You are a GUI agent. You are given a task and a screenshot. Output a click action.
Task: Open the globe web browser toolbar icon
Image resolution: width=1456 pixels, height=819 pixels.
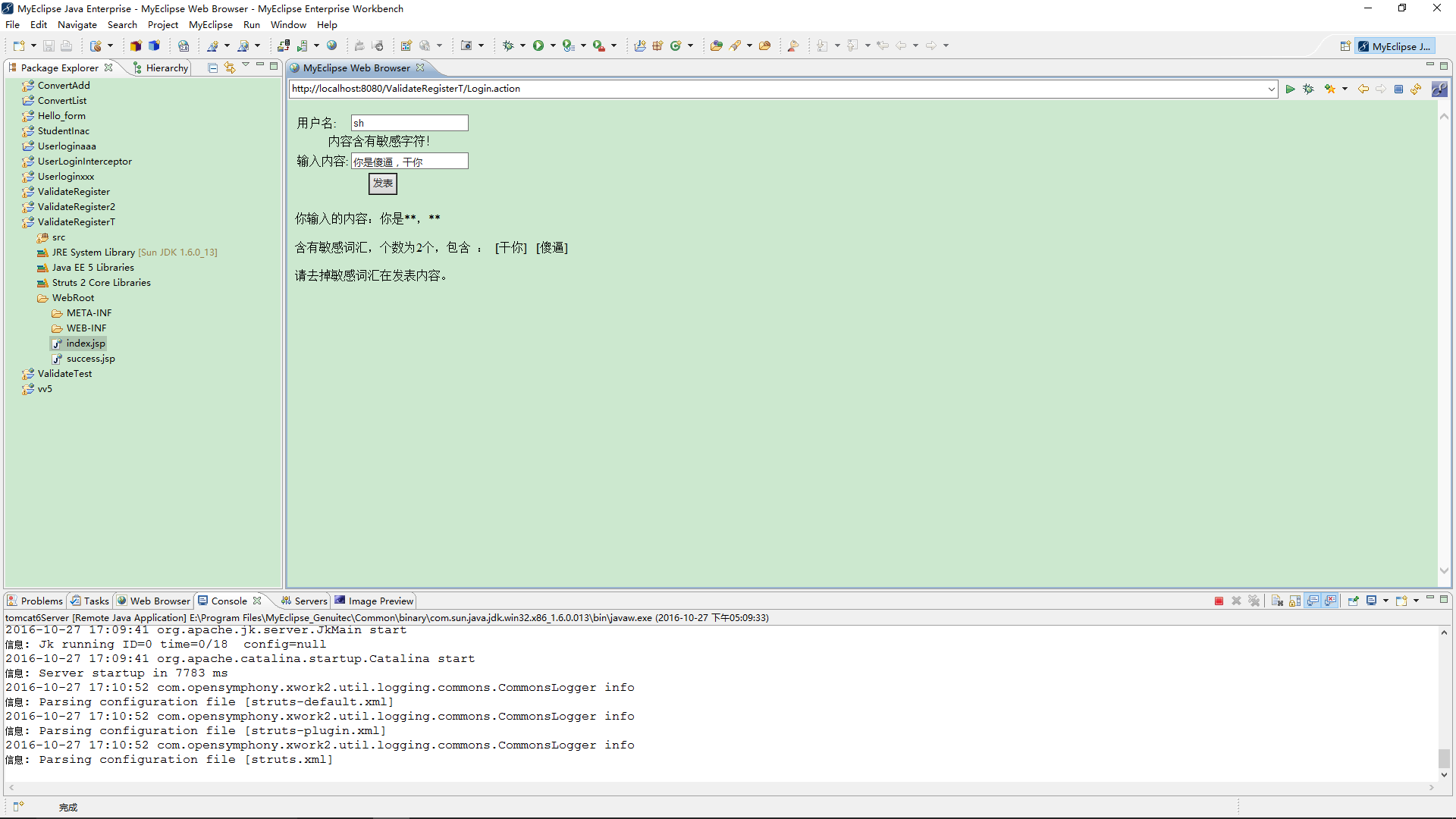click(x=331, y=46)
